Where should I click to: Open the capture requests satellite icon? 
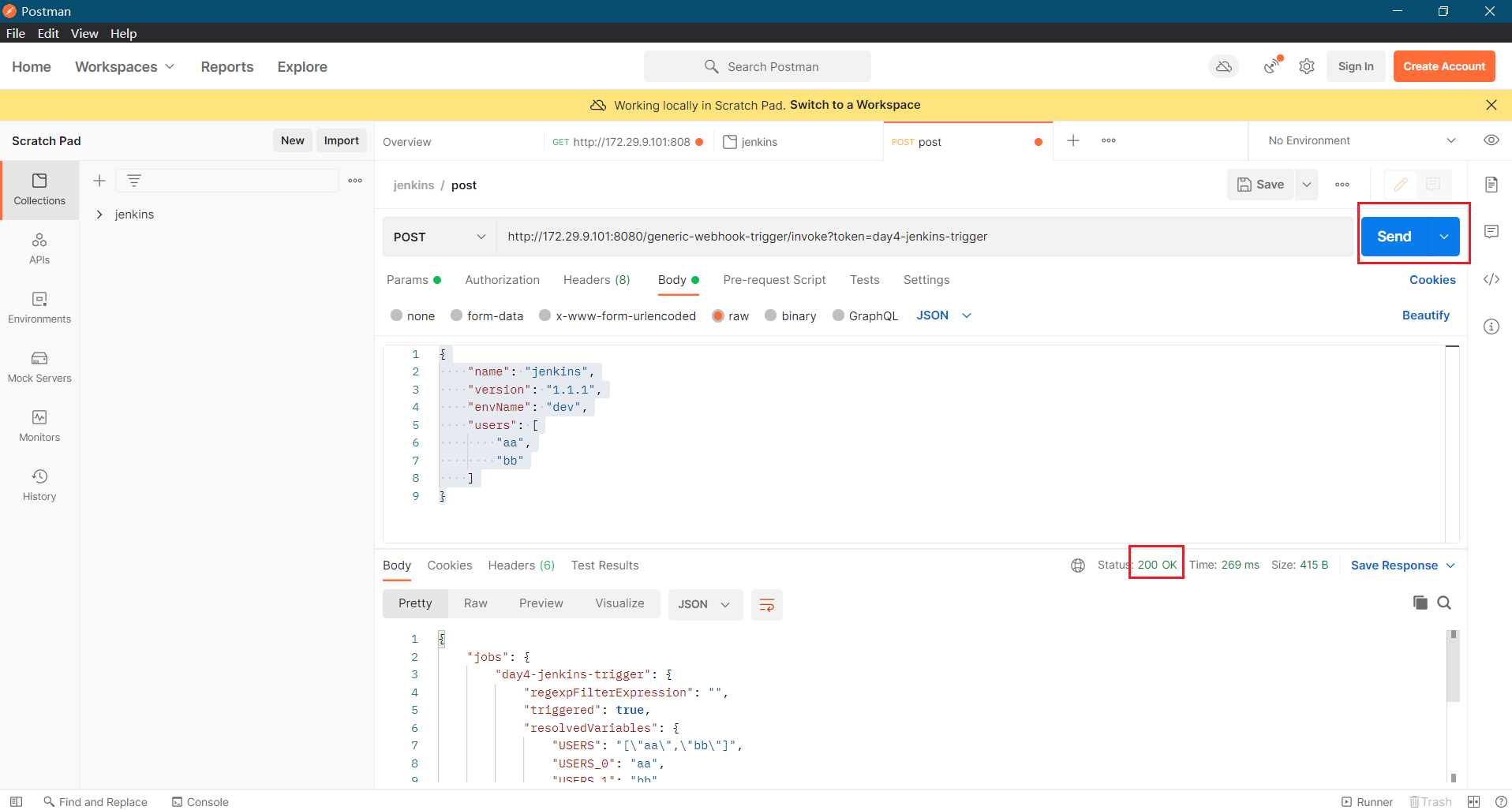click(x=1272, y=66)
